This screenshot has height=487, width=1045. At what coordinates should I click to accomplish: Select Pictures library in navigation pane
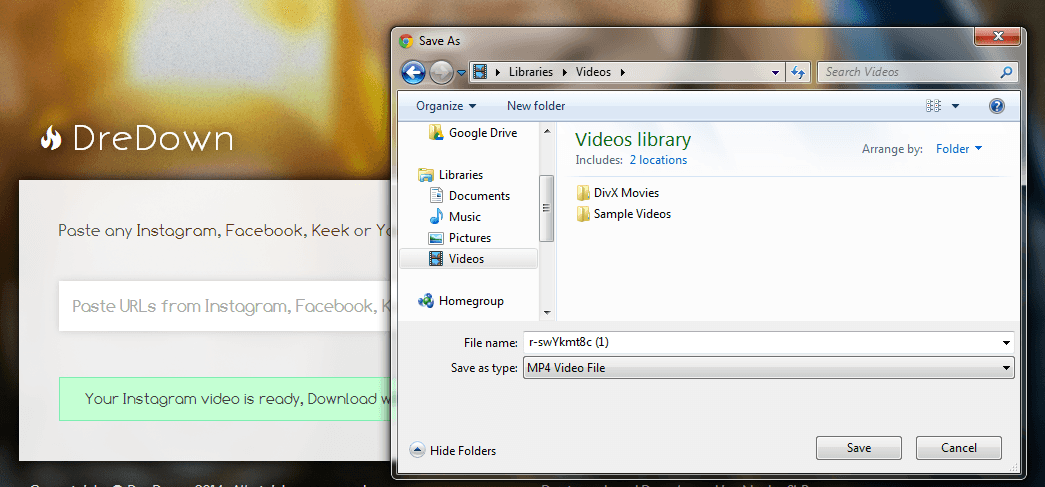tap(461, 238)
